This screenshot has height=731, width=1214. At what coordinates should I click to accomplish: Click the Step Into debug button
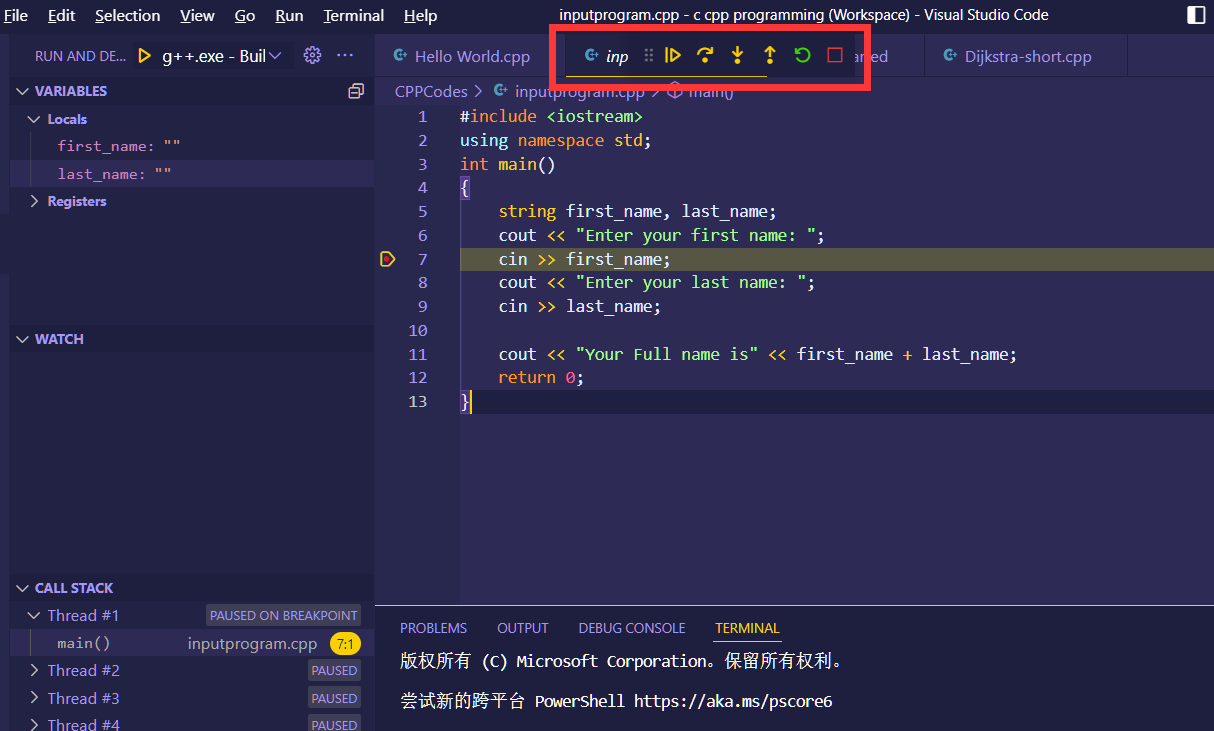tap(737, 56)
